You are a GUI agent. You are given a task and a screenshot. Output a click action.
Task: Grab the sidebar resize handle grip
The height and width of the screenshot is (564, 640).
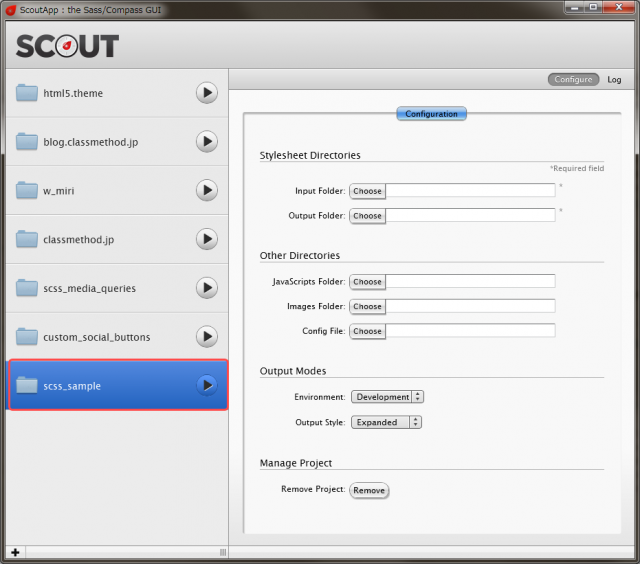pos(223,552)
